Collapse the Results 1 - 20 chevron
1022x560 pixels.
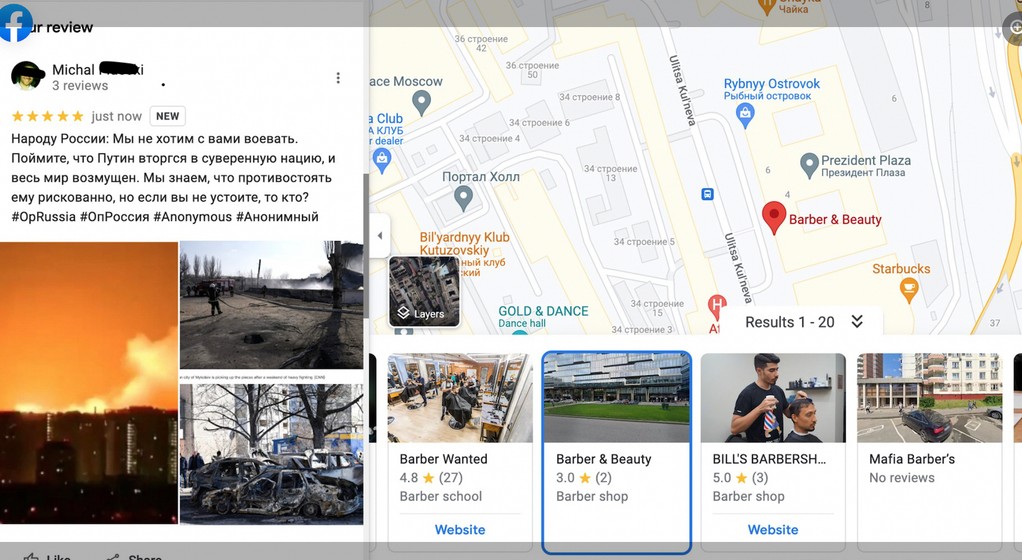pyautogui.click(x=857, y=321)
